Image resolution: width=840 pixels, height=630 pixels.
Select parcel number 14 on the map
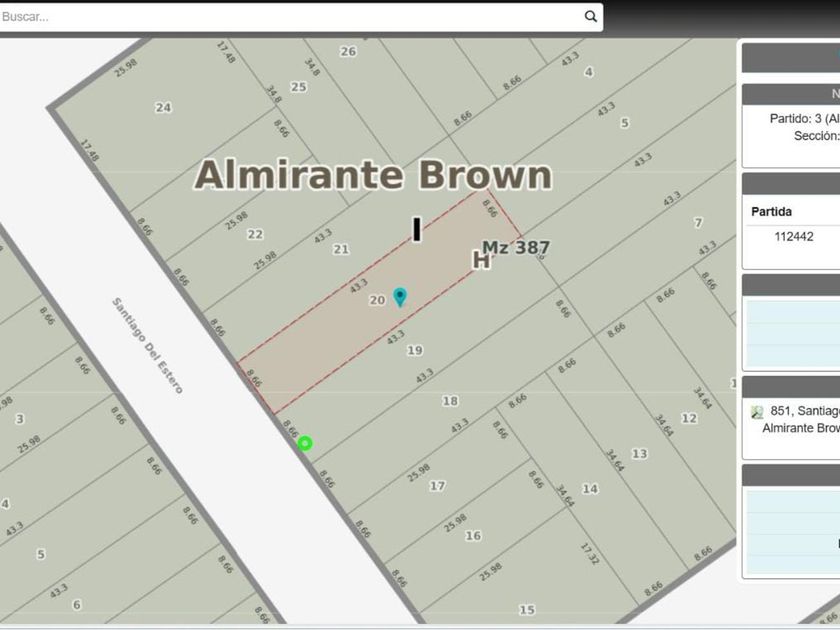coord(590,489)
